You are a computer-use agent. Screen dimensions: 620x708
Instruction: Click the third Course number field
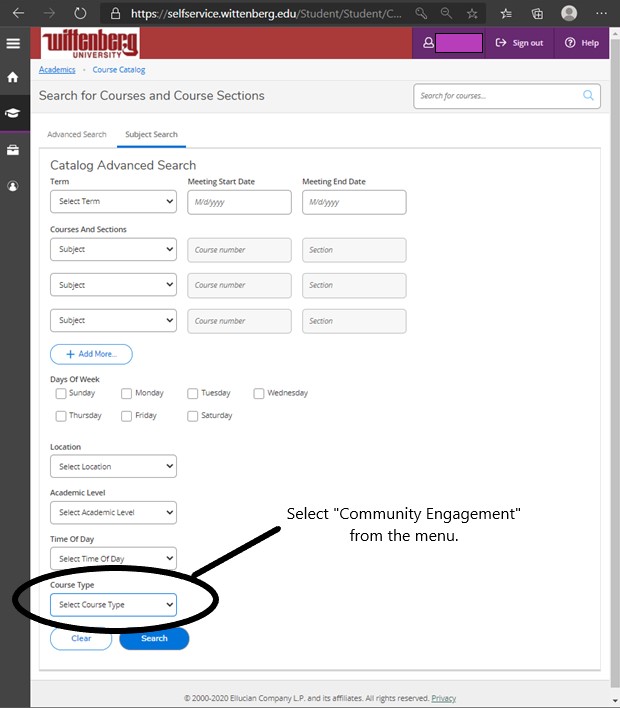point(239,321)
